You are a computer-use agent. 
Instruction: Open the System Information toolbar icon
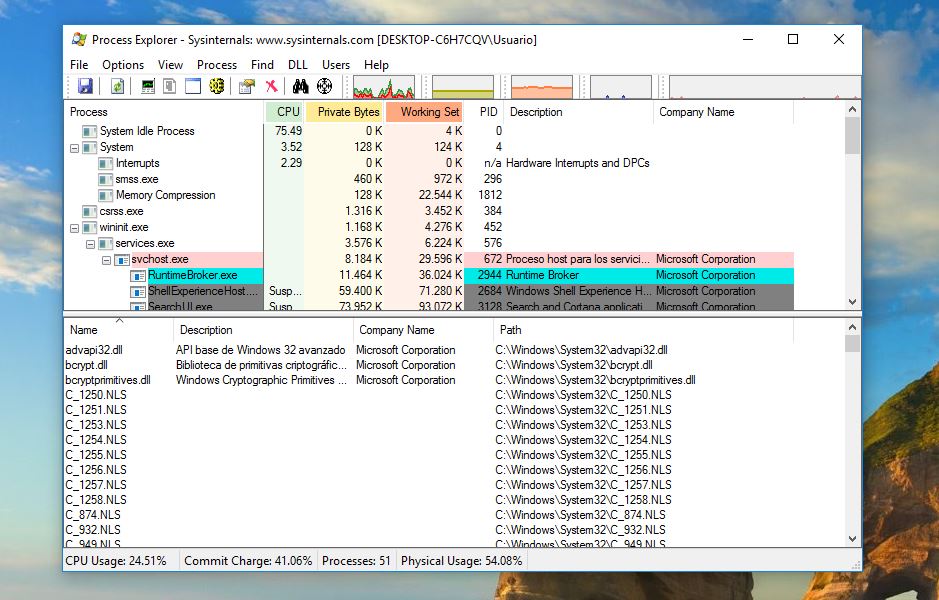click(x=147, y=86)
